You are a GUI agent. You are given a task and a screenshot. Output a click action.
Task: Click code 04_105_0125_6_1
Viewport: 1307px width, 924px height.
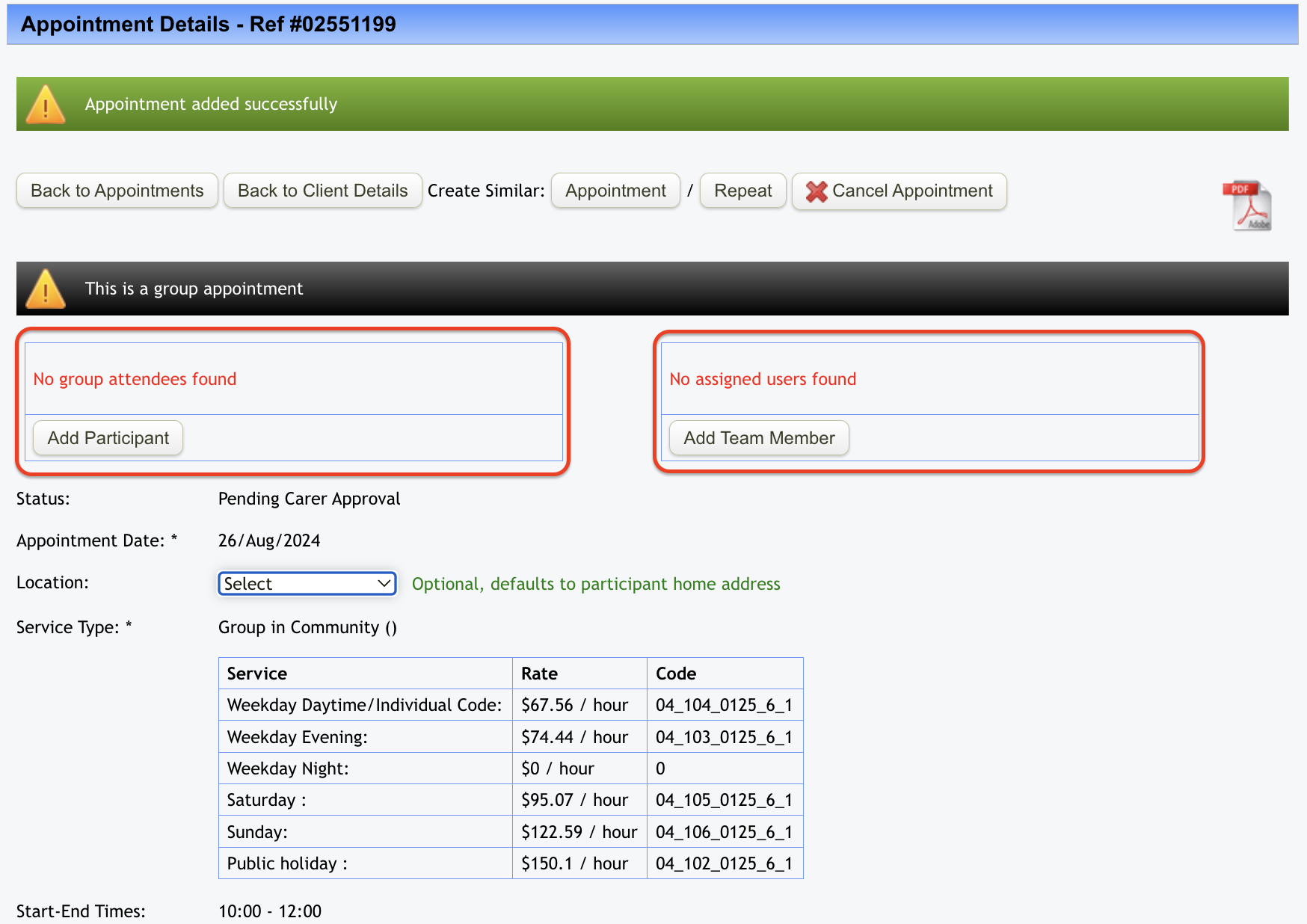pyautogui.click(x=724, y=800)
